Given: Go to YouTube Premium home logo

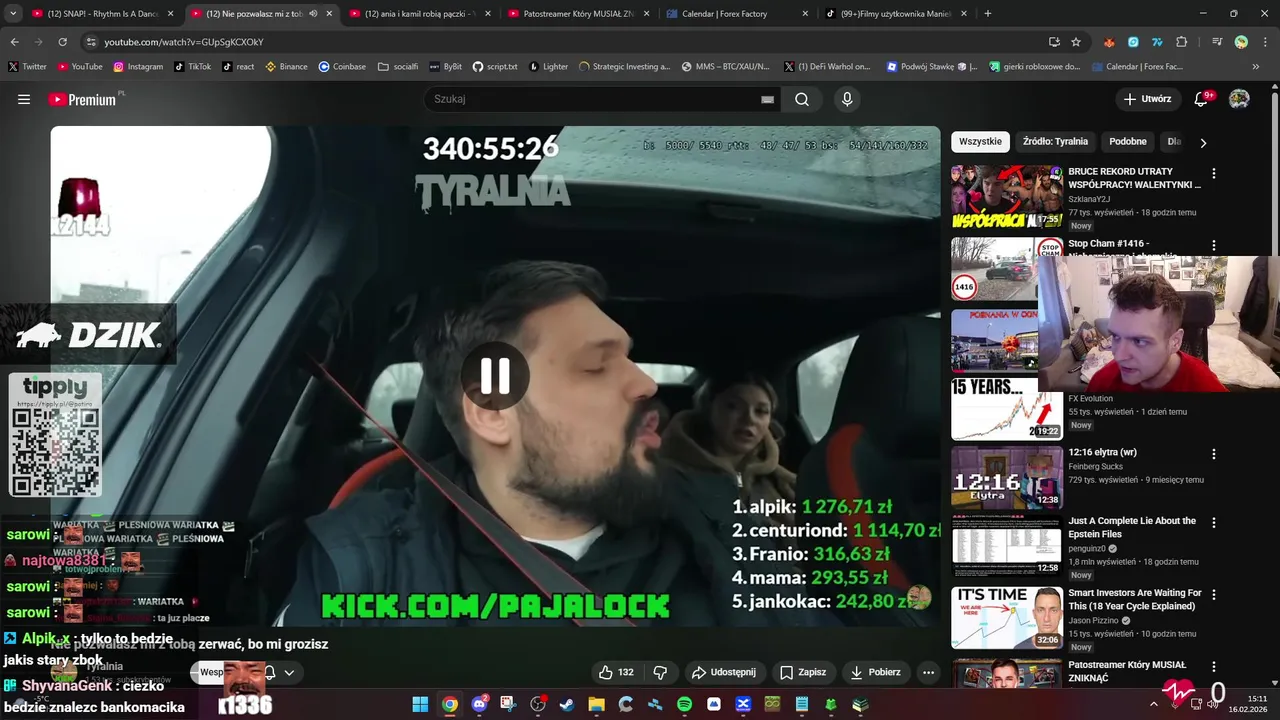Looking at the screenshot, I should 85,99.
